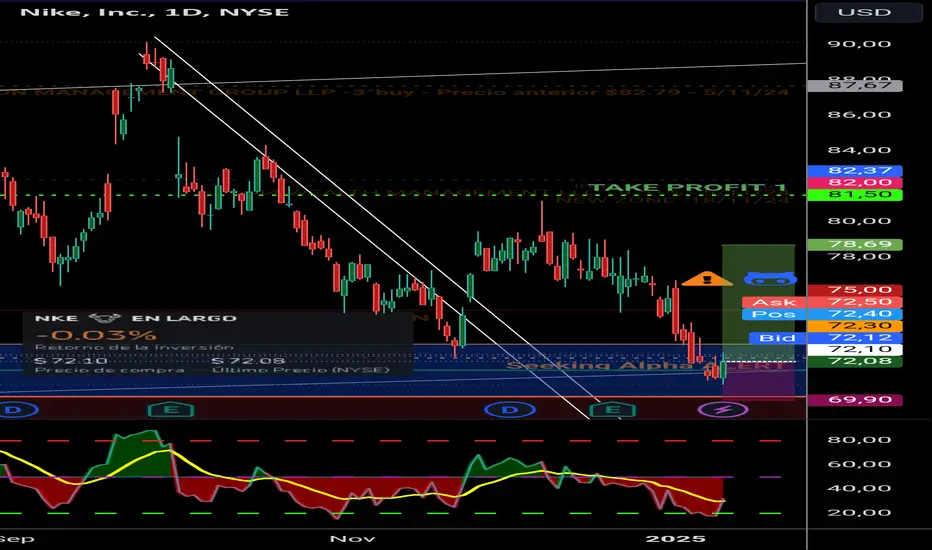
Task: Click the blue robot face icon
Action: (x=770, y=278)
